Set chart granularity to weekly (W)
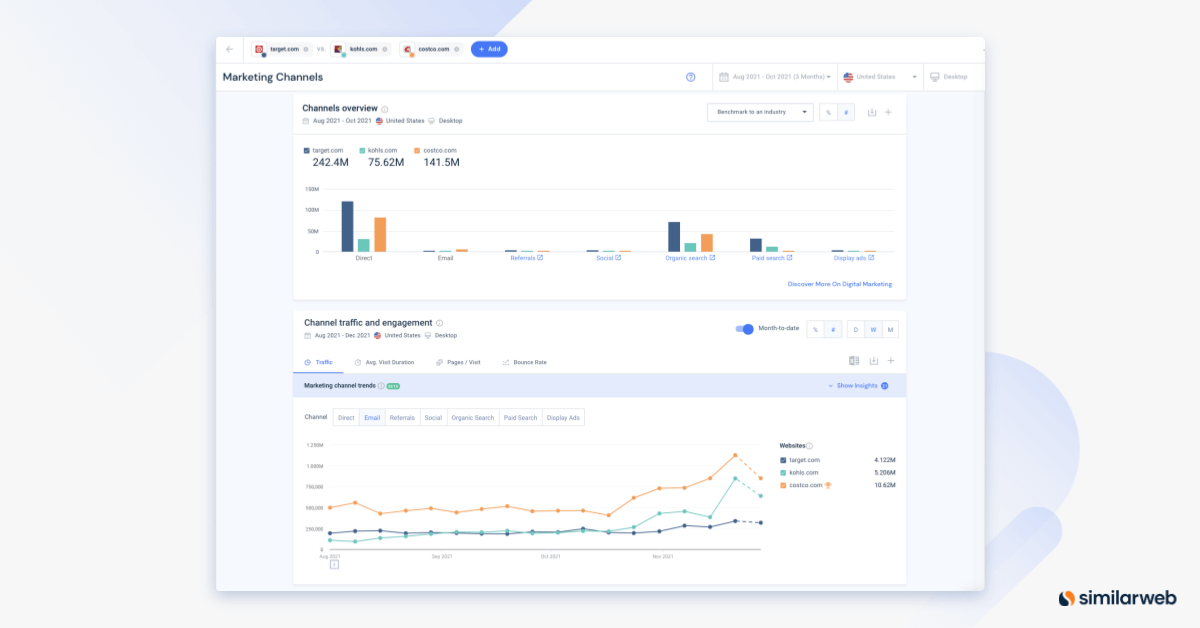This screenshot has width=1200, height=628. tap(873, 329)
